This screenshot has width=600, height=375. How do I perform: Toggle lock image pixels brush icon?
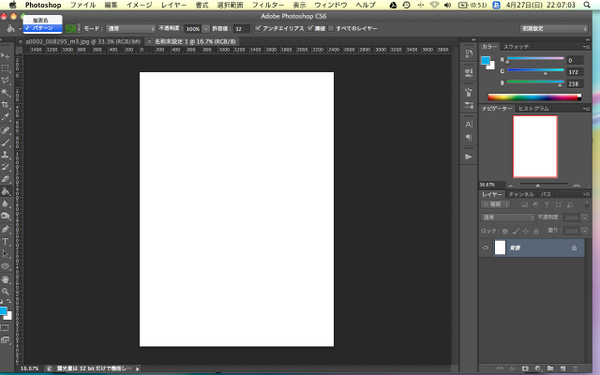[516, 231]
